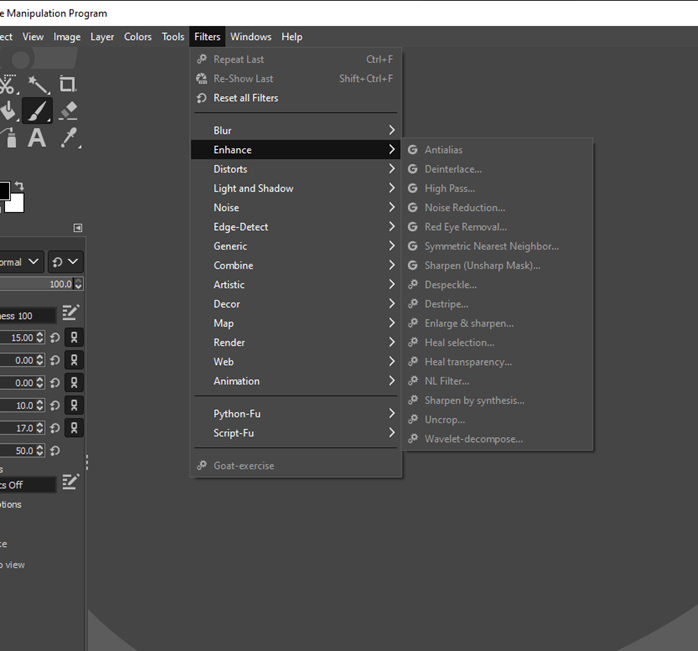Screen dimensions: 698x651
Task: Click the 50.0 value stepper
Action: 40,451
